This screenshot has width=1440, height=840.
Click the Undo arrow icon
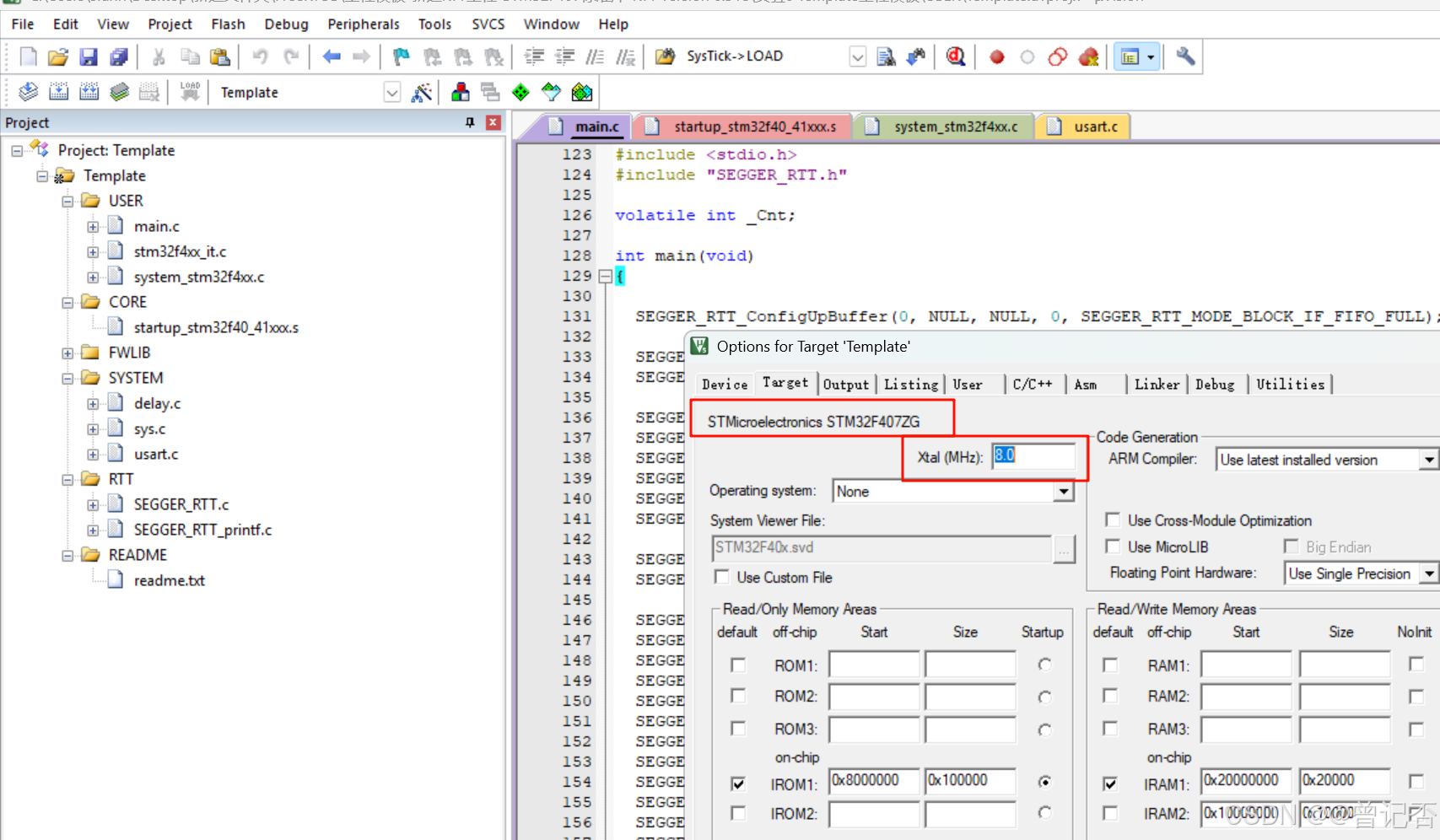coord(261,57)
